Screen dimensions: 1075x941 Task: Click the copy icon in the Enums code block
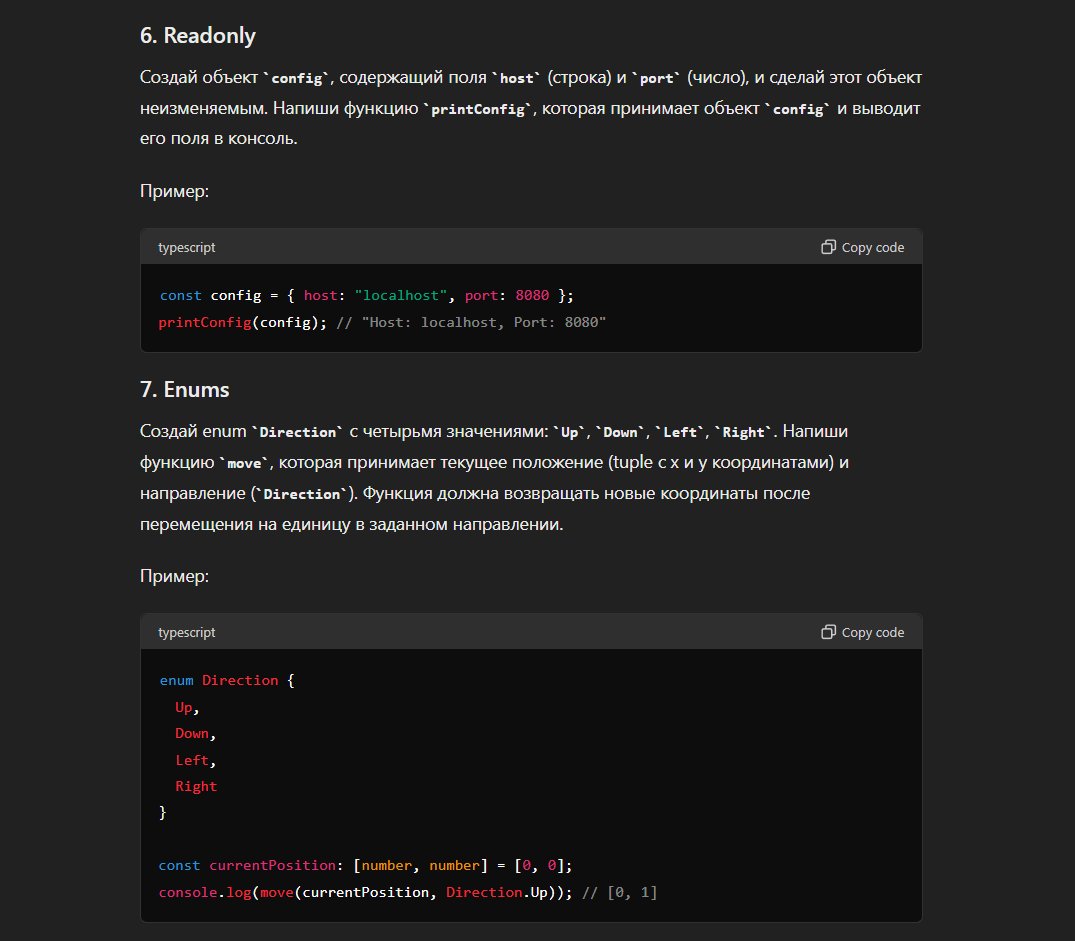[x=828, y=632]
